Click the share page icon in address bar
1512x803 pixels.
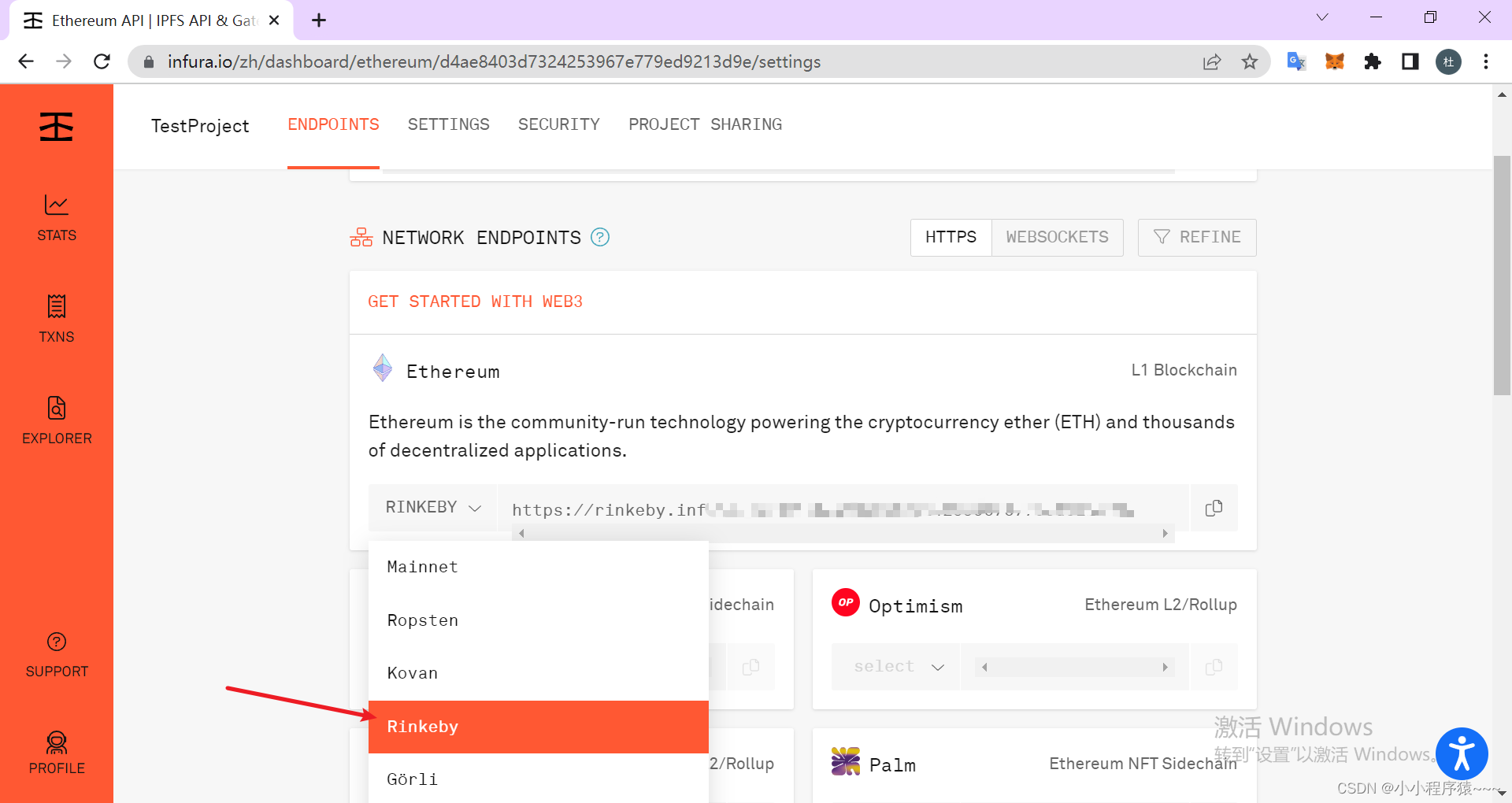coord(1212,61)
